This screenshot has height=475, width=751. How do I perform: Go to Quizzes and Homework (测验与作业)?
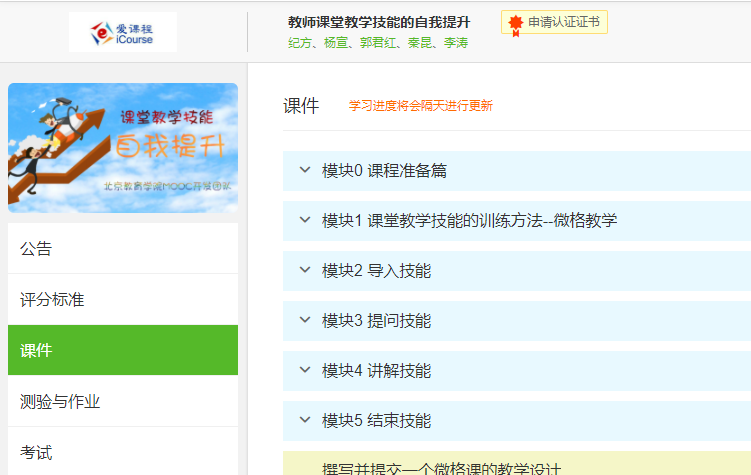point(60,401)
